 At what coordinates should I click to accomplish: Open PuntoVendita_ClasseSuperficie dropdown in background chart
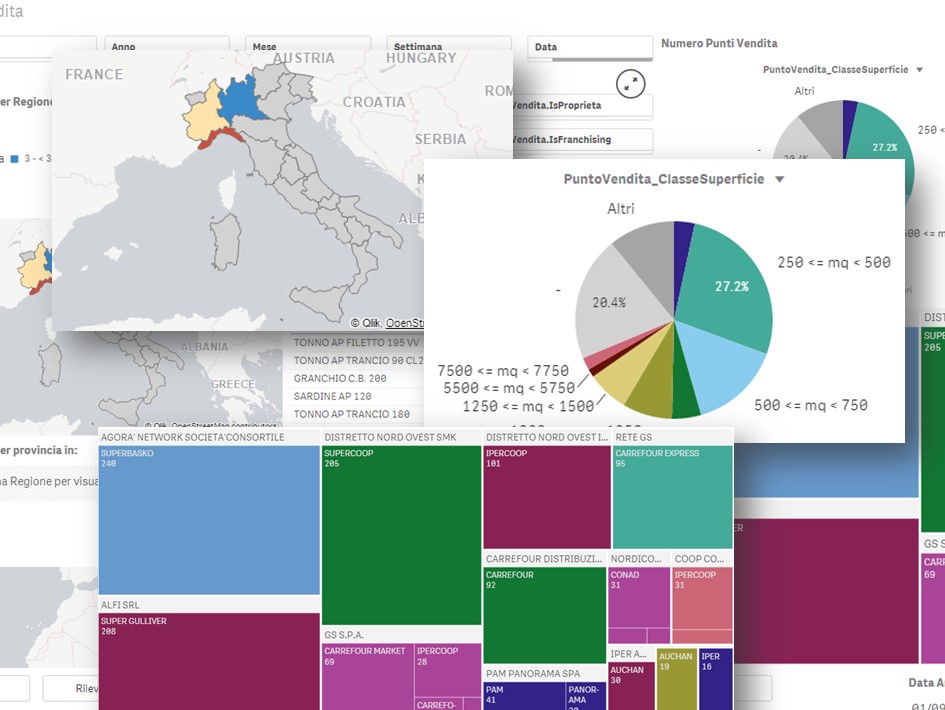click(x=920, y=69)
